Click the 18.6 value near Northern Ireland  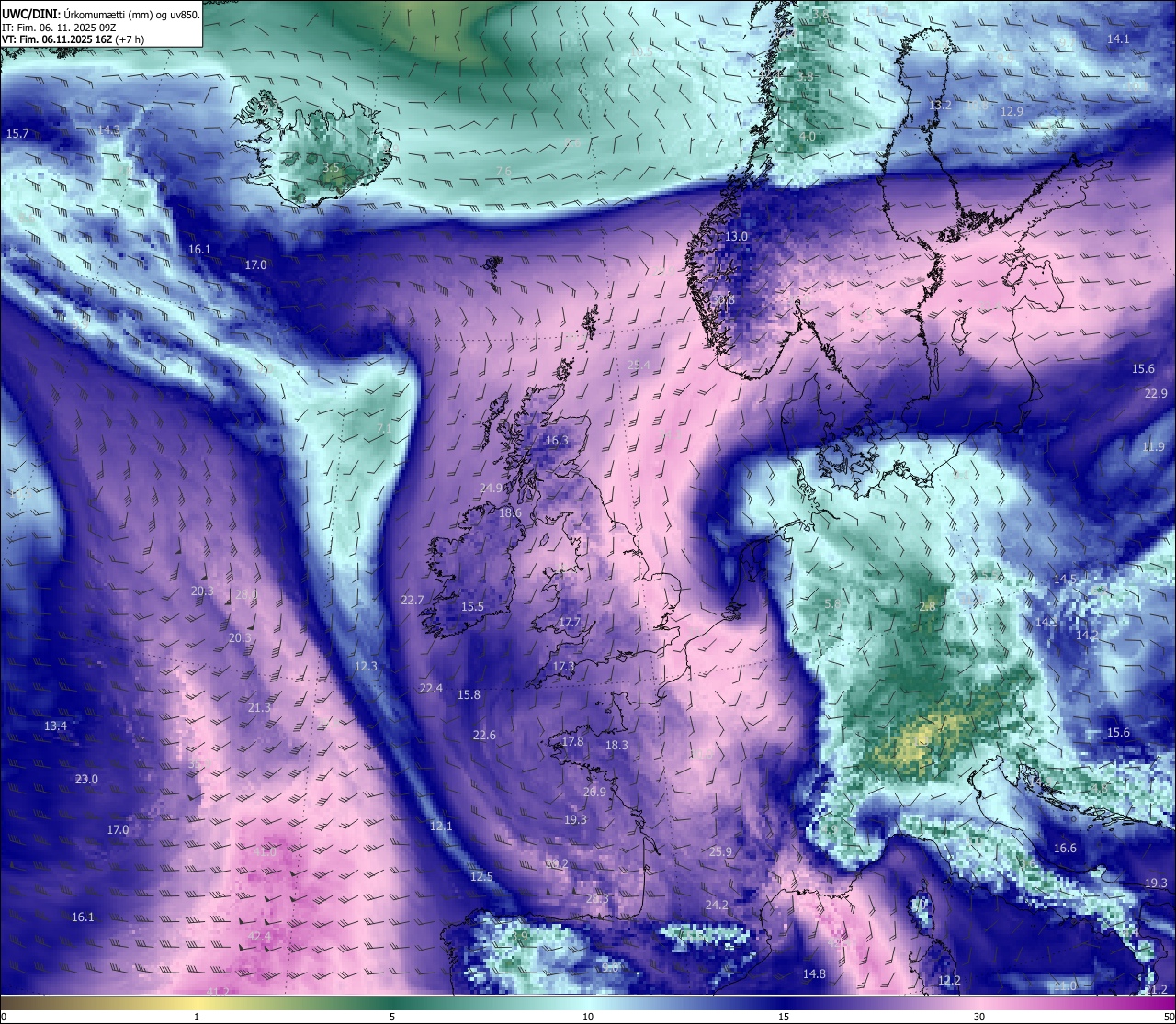510,512
